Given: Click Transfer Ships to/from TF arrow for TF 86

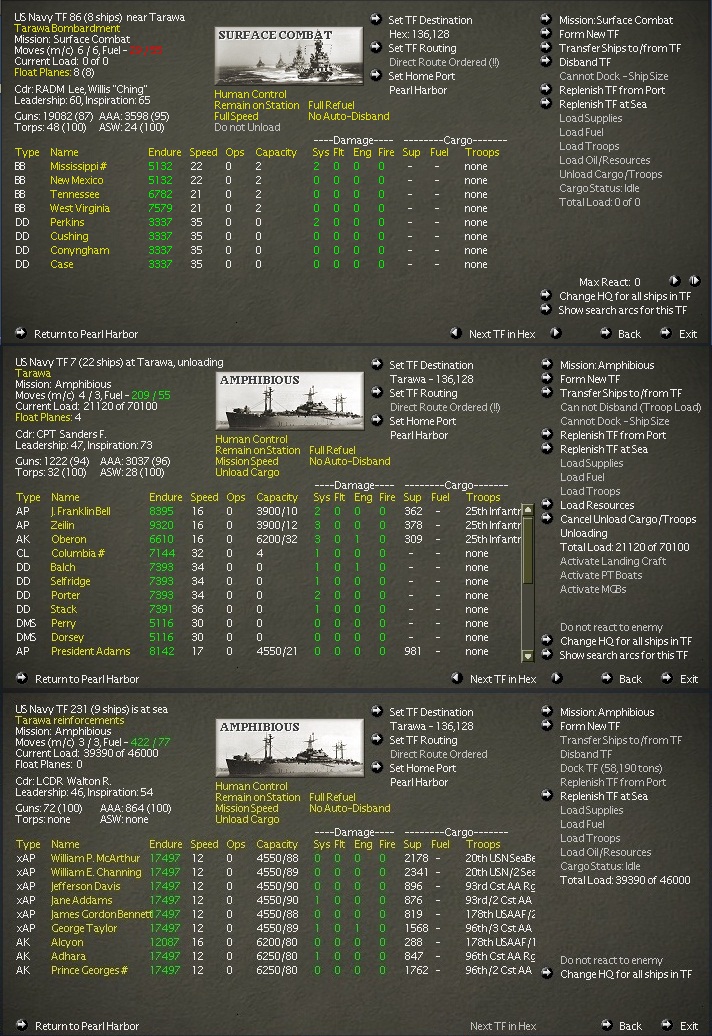Looking at the screenshot, I should point(546,47).
